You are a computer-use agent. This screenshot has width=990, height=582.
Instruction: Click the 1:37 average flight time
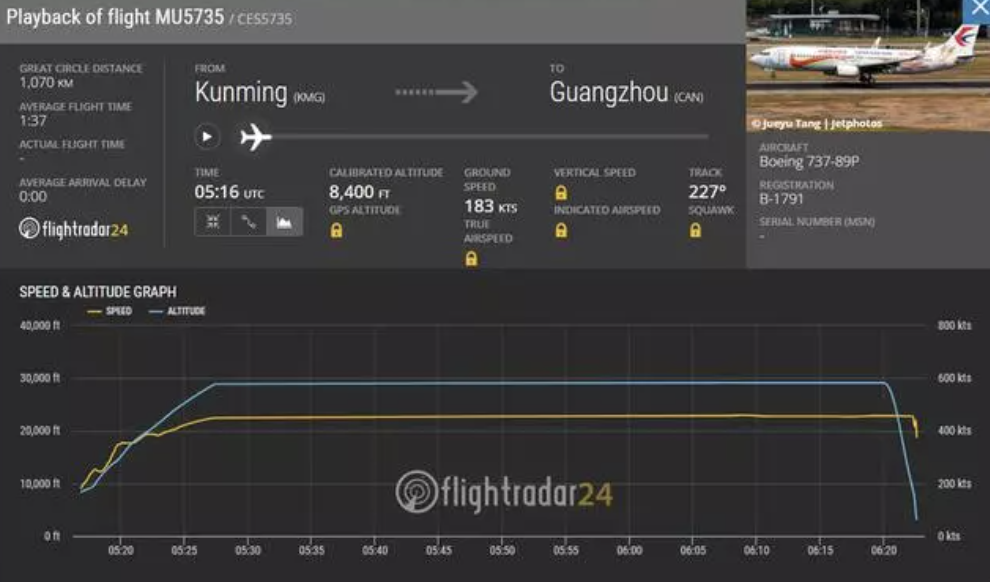coord(33,121)
